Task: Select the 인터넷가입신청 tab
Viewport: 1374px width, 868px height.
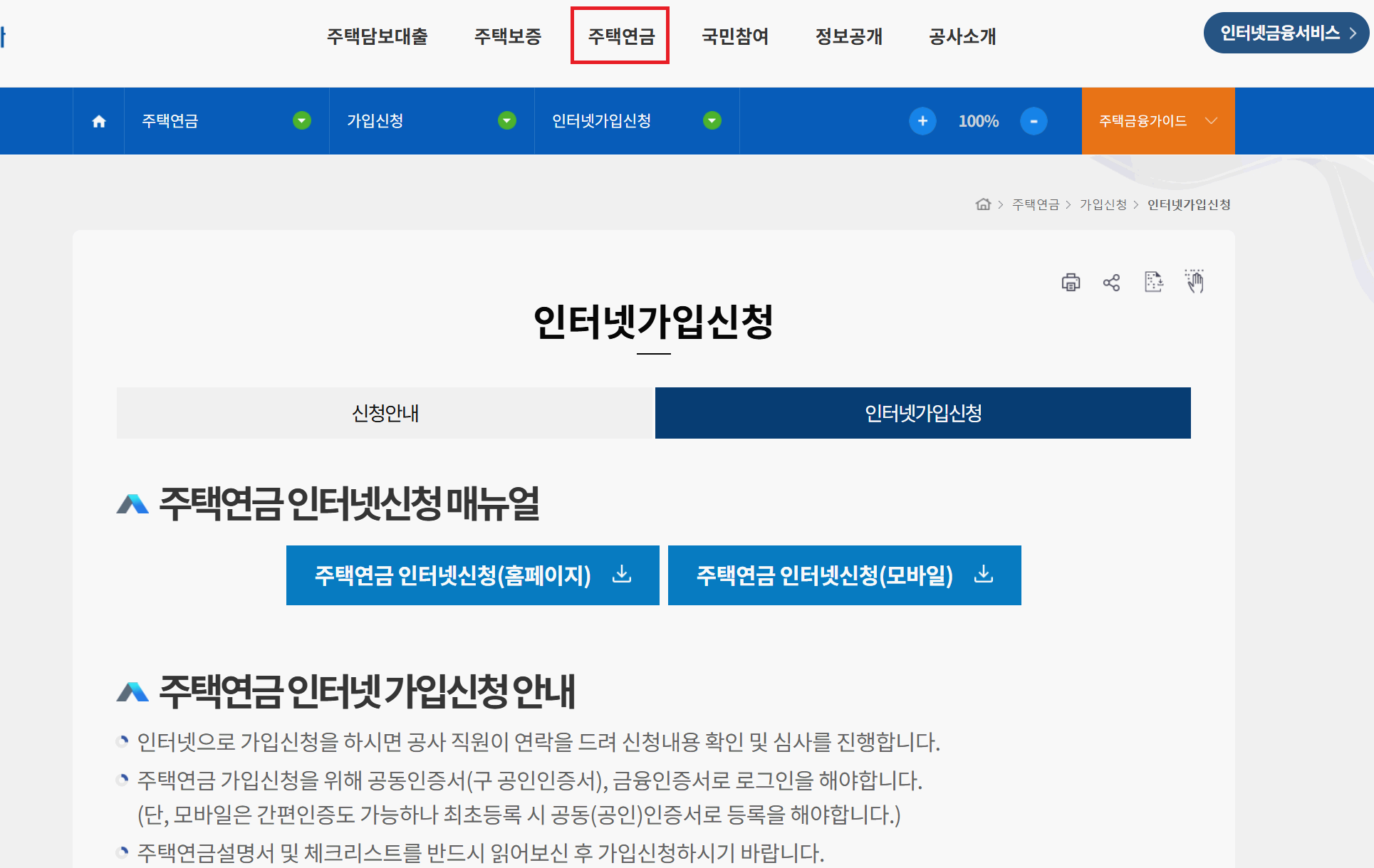Action: click(x=922, y=413)
